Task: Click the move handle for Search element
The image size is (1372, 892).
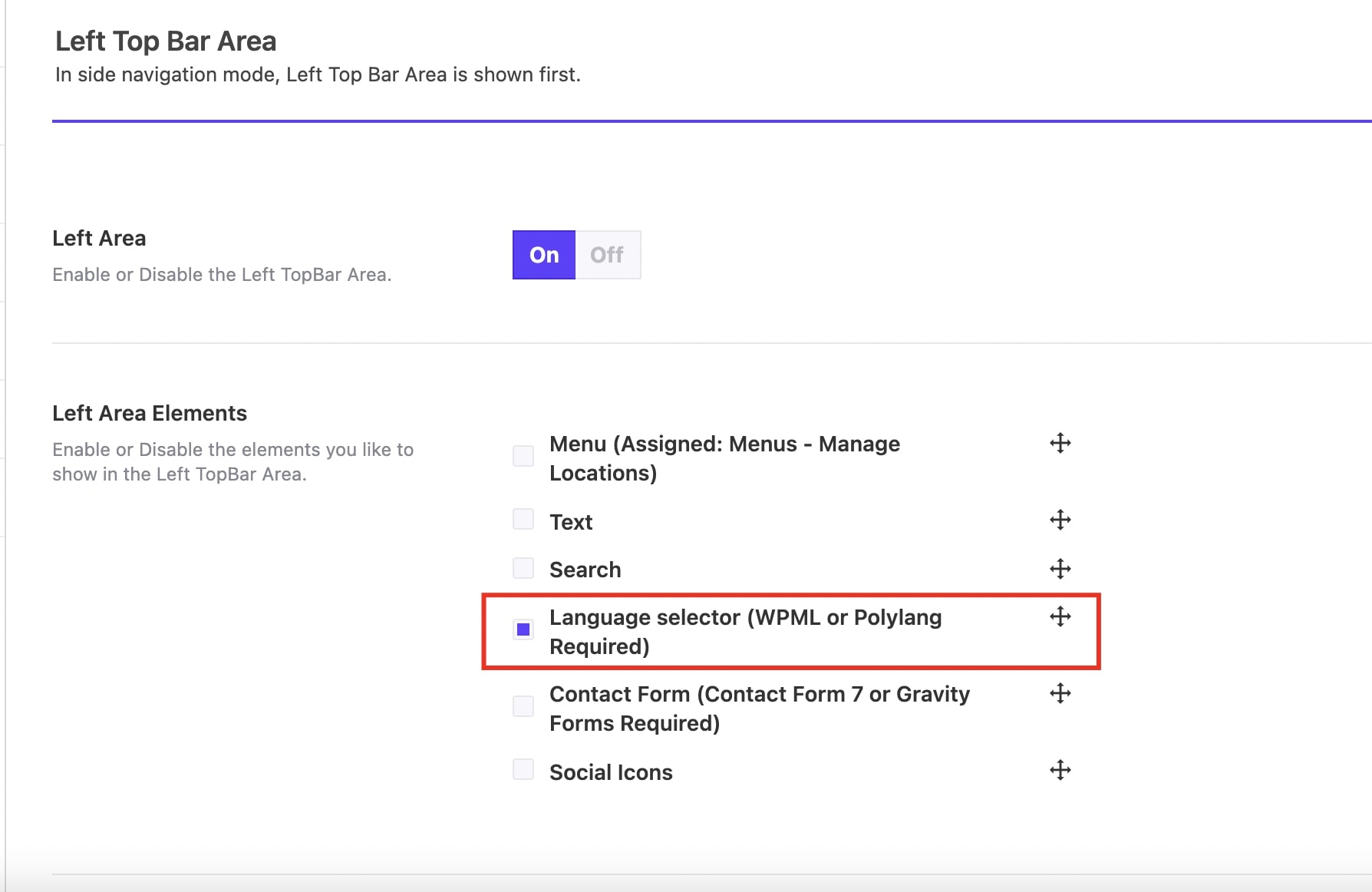Action: click(1060, 569)
